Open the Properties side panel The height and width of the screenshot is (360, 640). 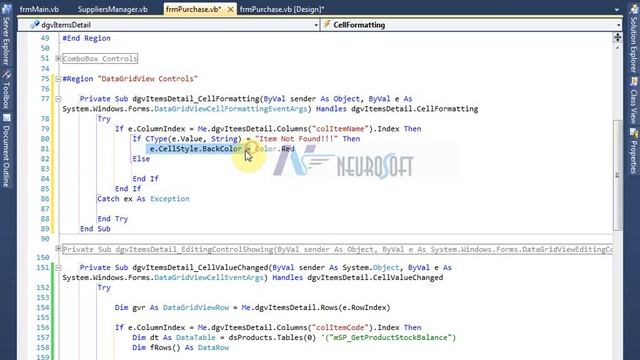click(x=633, y=157)
